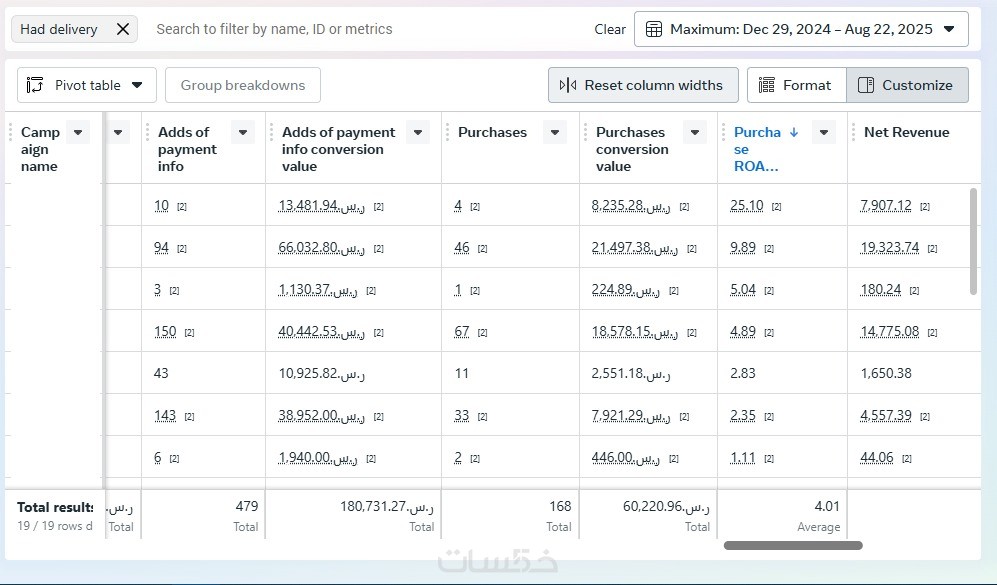
Task: Open the Adds of payment info column menu
Action: pyautogui.click(x=242, y=132)
